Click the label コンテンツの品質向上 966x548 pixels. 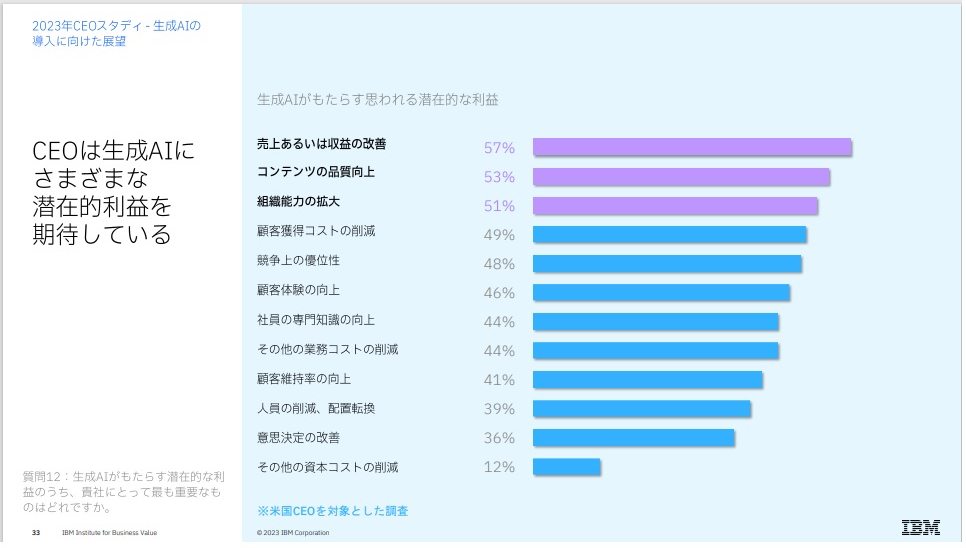coord(316,173)
